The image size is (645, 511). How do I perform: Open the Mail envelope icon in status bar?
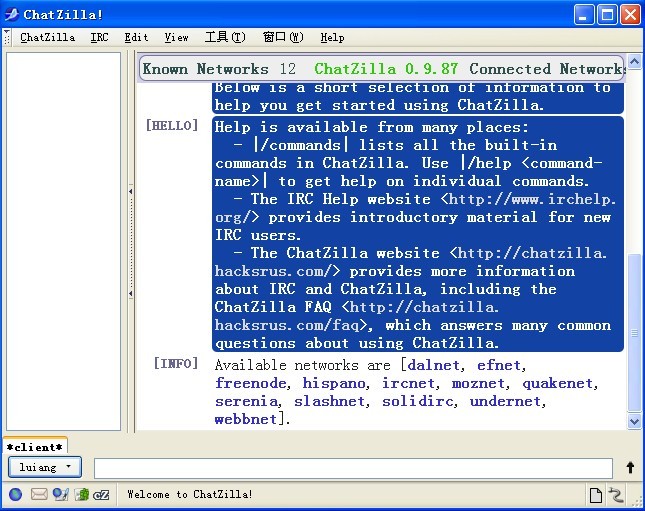[x=39, y=494]
